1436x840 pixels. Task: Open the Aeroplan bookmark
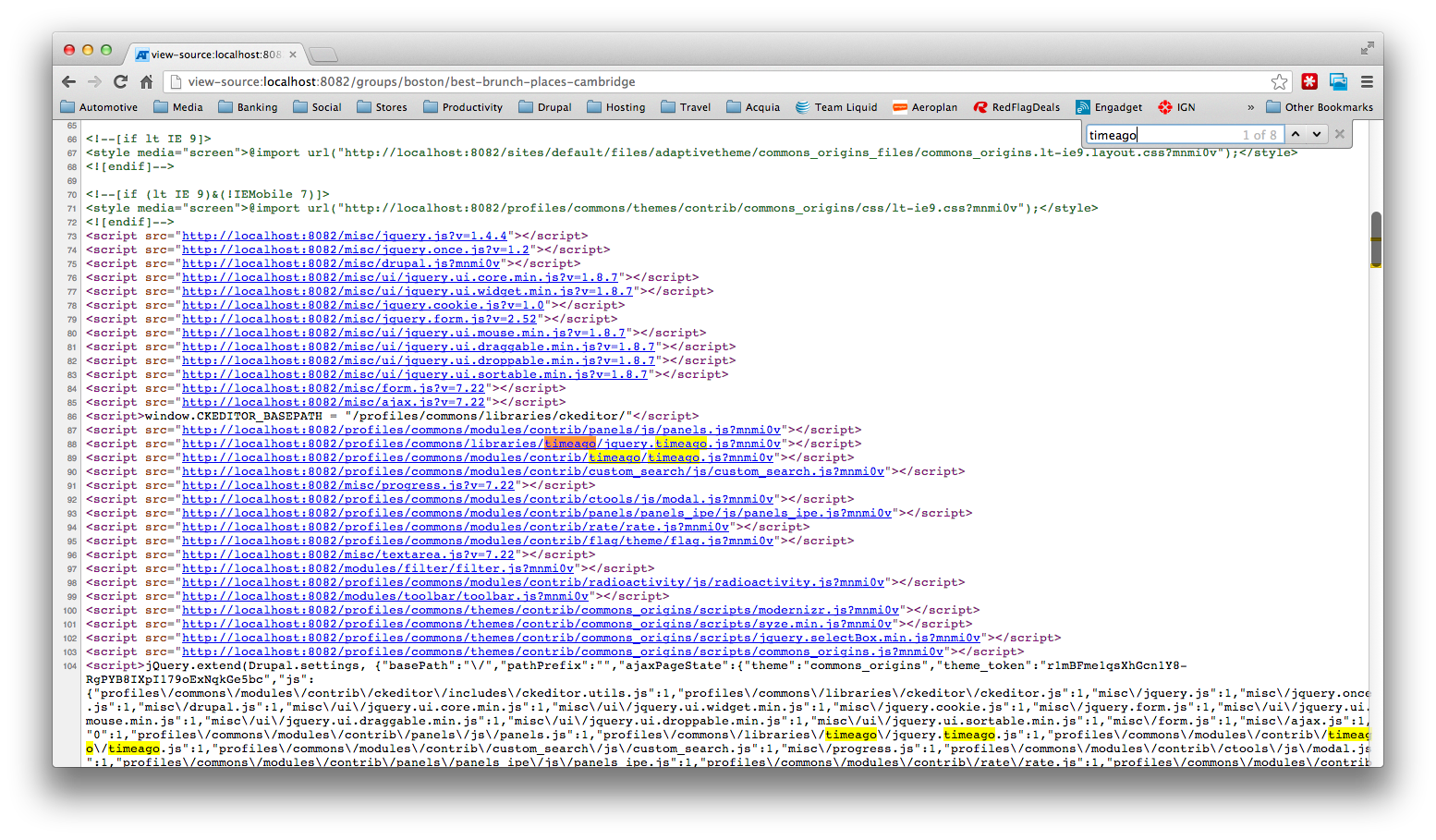point(925,107)
